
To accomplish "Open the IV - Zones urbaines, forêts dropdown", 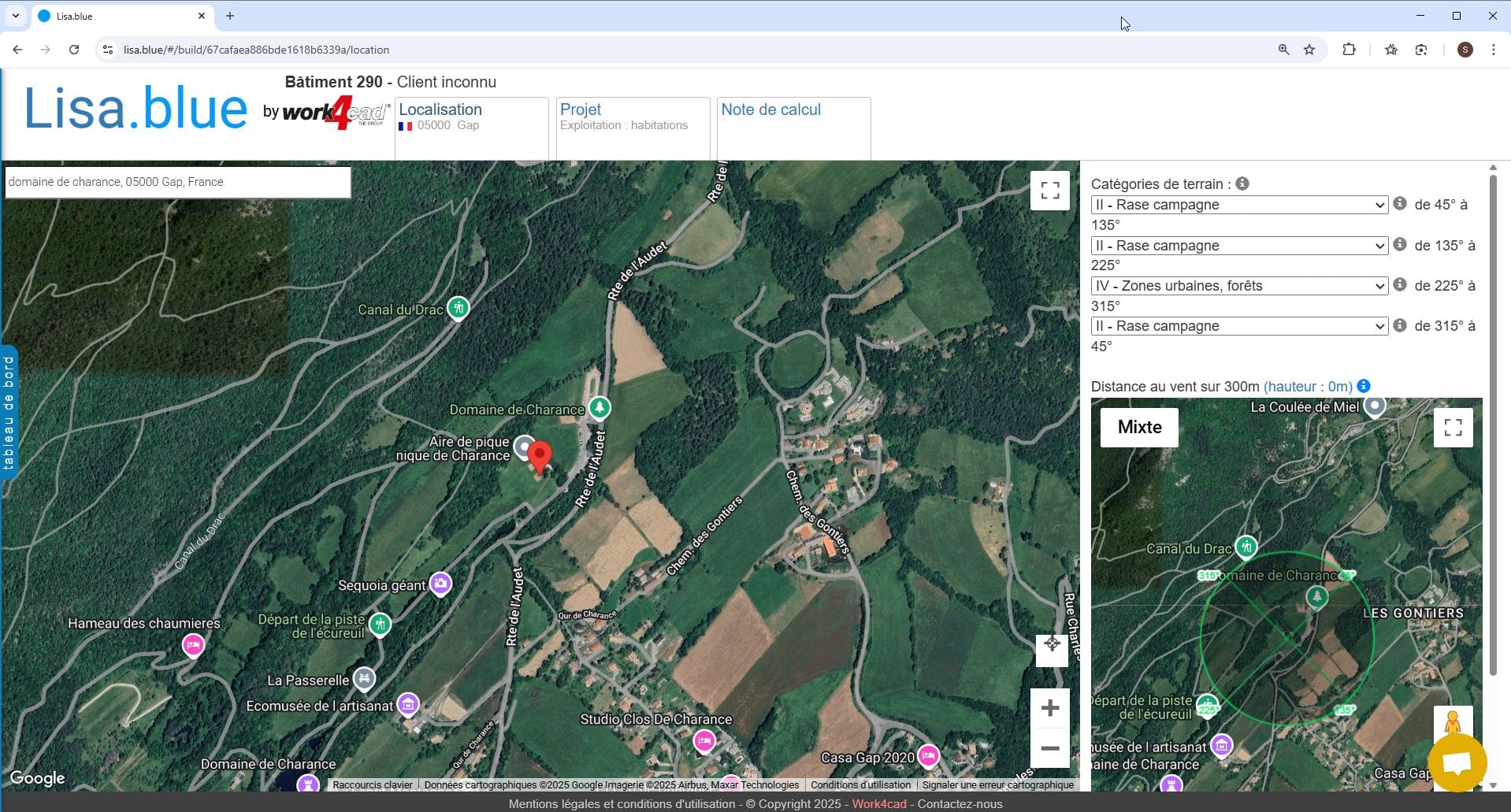I will pos(1239,286).
